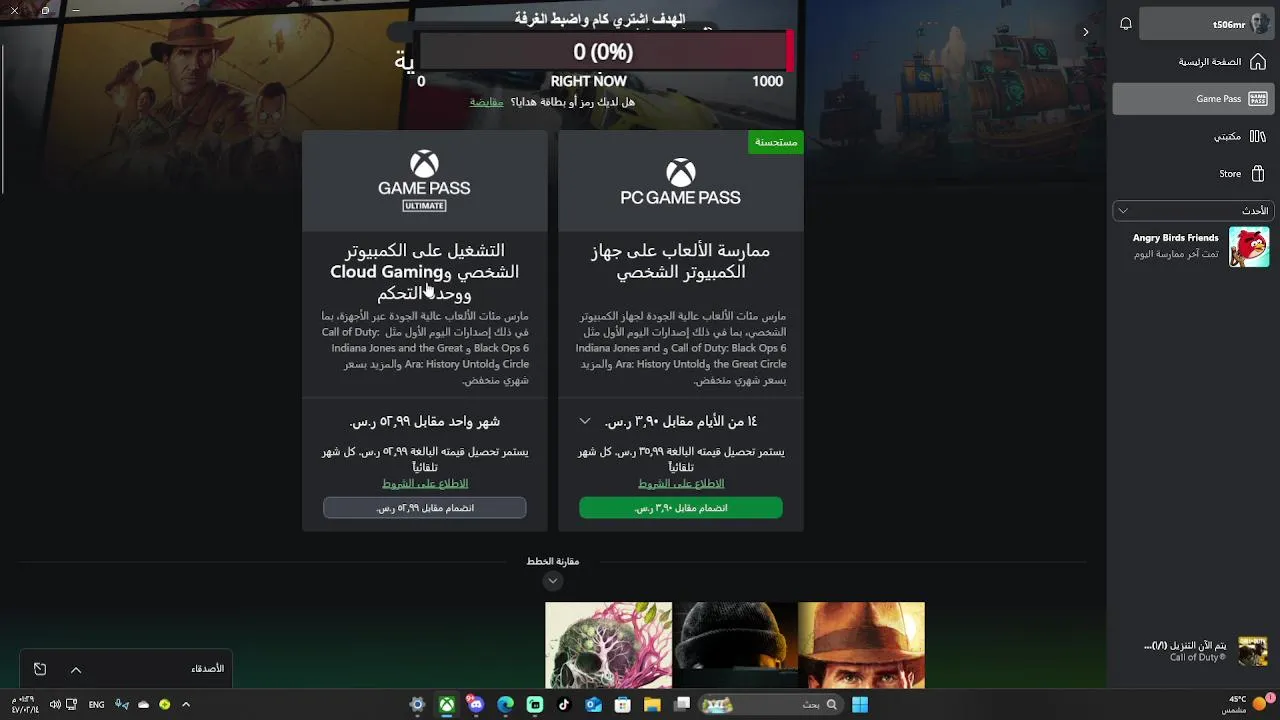Open the volume tray icon

pos(53,704)
